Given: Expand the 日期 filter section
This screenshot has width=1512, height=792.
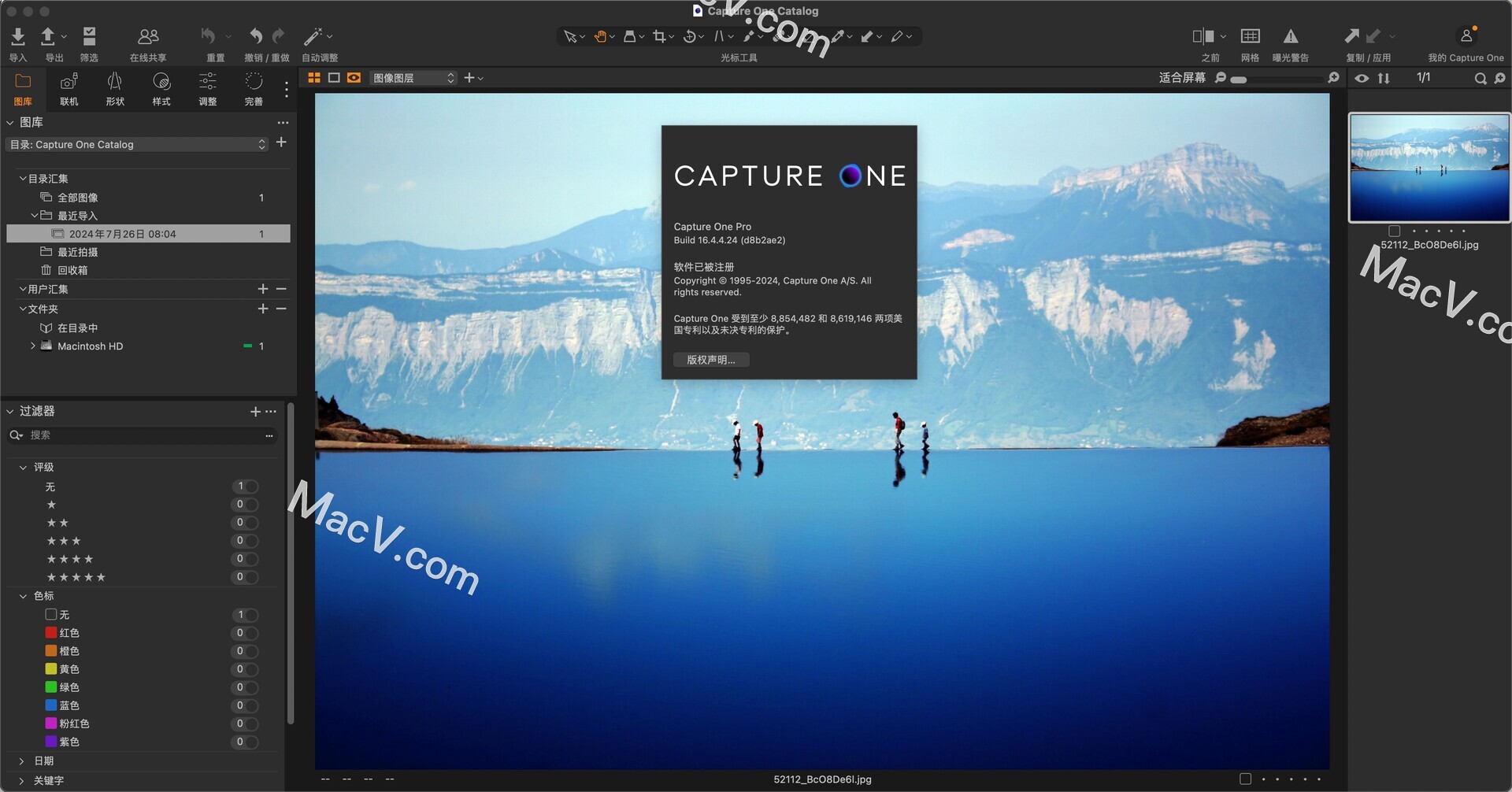Looking at the screenshot, I should 22,761.
